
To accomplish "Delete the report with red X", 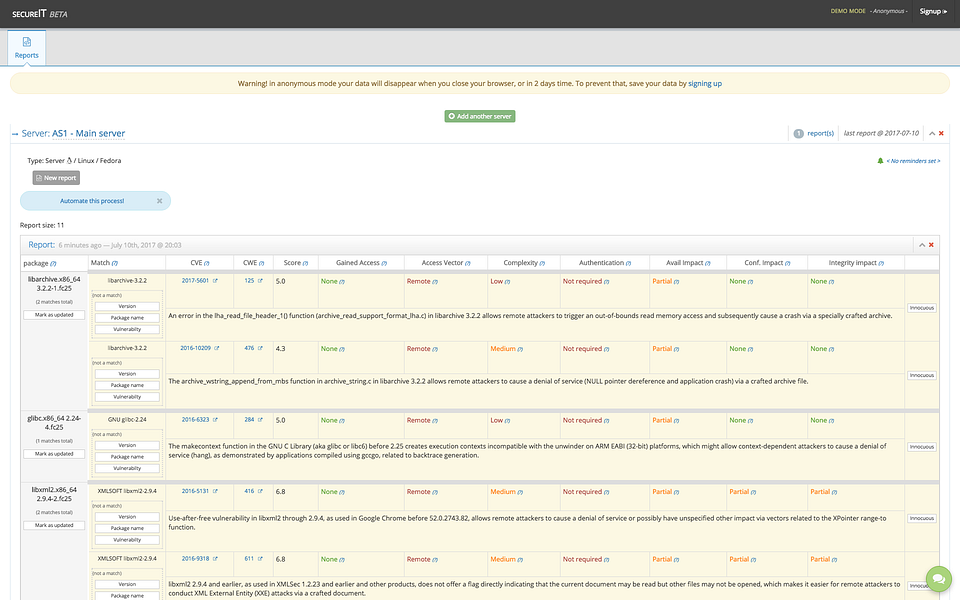I will pyautogui.click(x=931, y=245).
